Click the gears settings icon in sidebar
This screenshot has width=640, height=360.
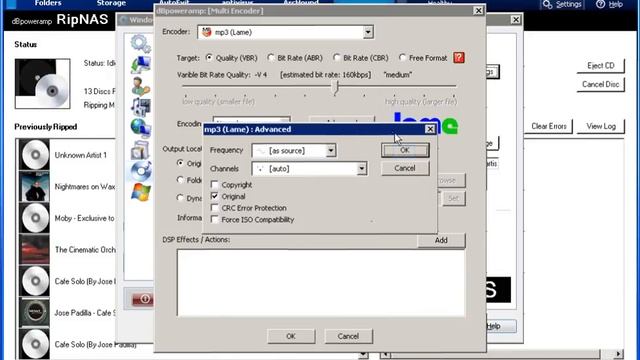(x=140, y=43)
